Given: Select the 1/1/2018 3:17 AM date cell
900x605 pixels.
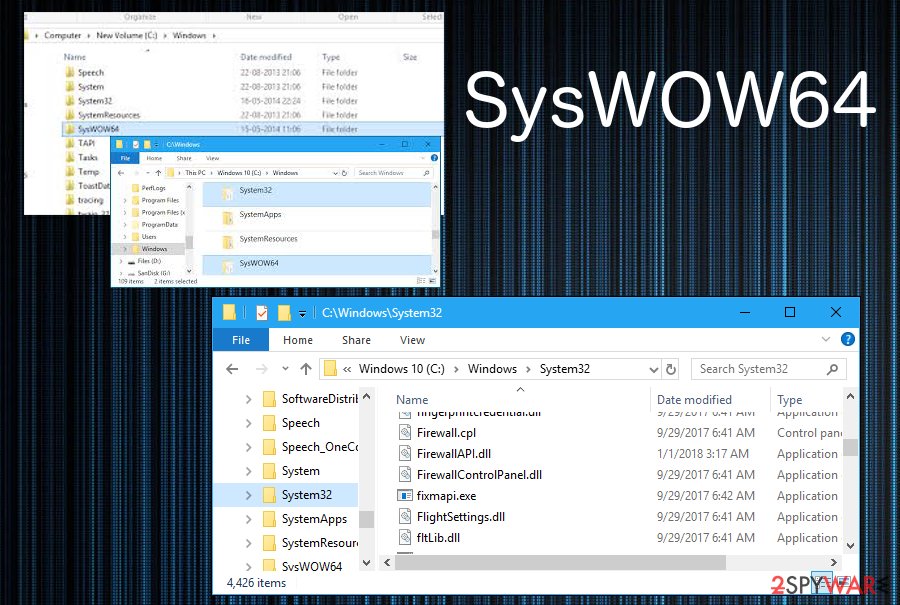Looking at the screenshot, I should [x=703, y=453].
